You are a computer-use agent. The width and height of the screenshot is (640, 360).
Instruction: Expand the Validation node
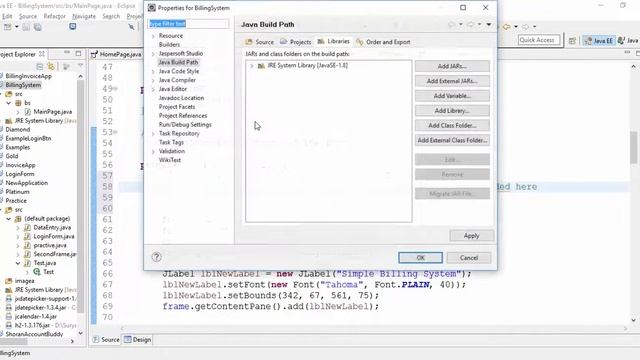point(153,151)
